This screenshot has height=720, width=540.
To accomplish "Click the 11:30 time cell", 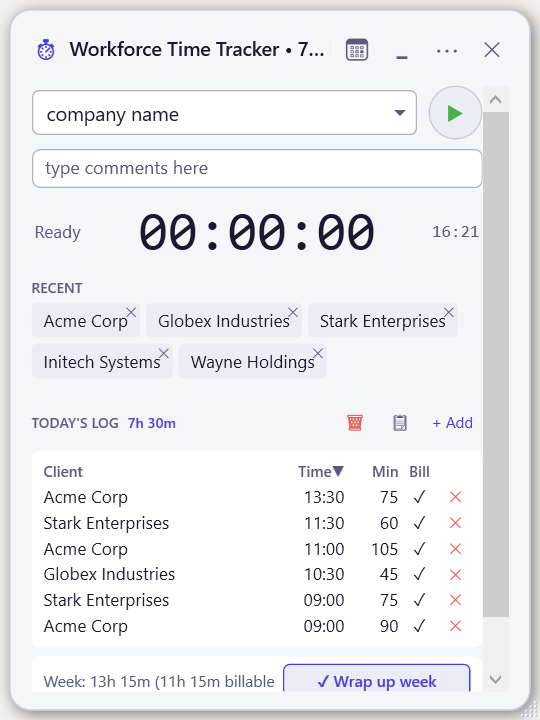I will [x=324, y=523].
